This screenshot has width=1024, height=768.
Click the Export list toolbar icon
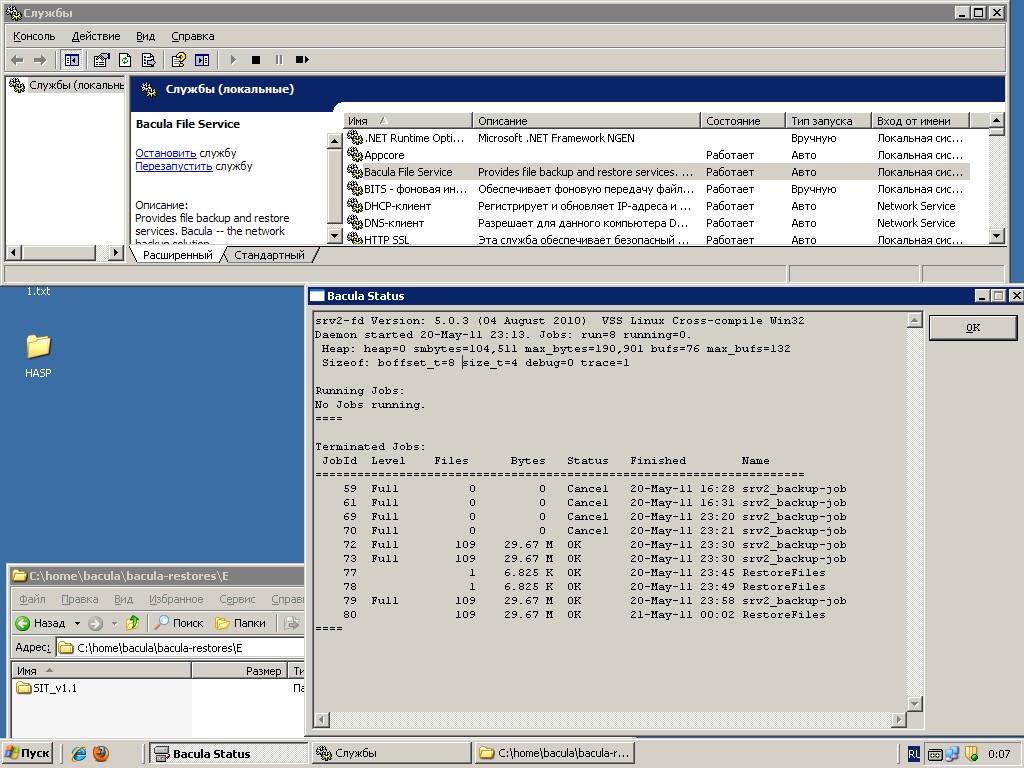(x=148, y=60)
